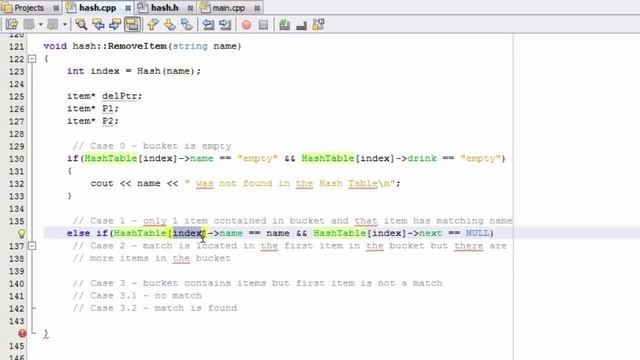Switch to the Projects tab

pyautogui.click(x=29, y=8)
